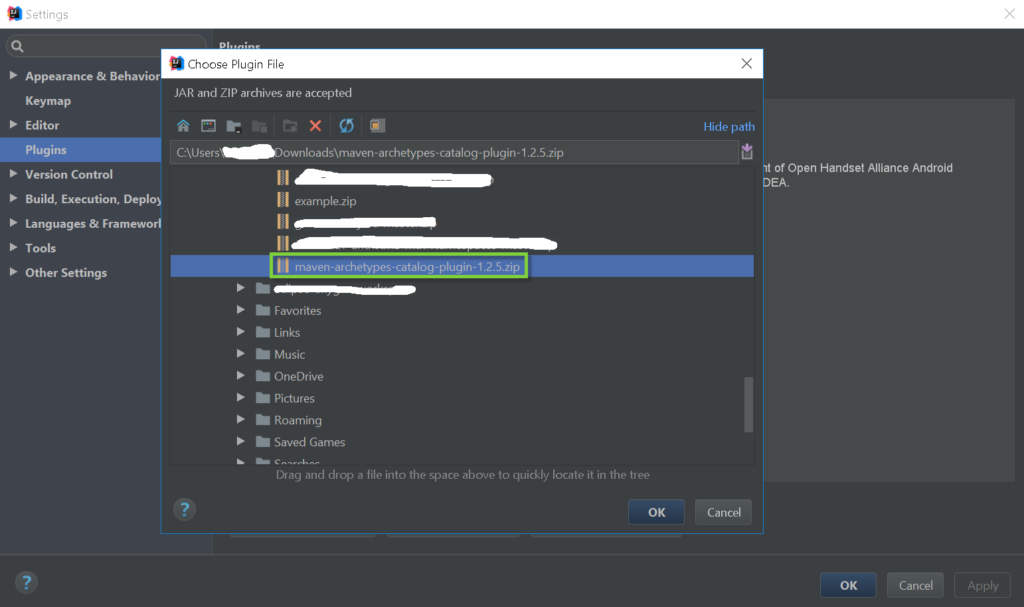Click the Choose Plugin File help icon
Image resolution: width=1024 pixels, height=607 pixels.
coord(184,509)
